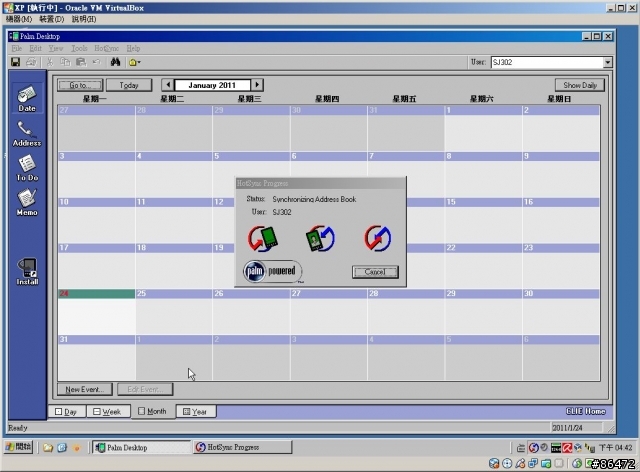Image resolution: width=640 pixels, height=472 pixels.
Task: Open the VirtualBox 說明(H) menu
Action: (x=84, y=19)
